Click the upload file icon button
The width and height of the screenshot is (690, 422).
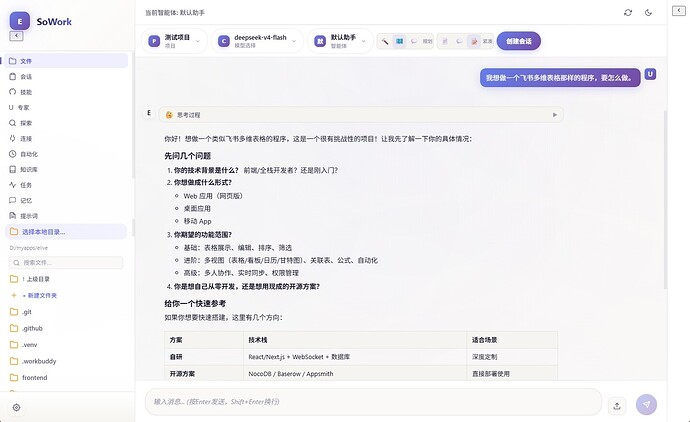(x=617, y=406)
